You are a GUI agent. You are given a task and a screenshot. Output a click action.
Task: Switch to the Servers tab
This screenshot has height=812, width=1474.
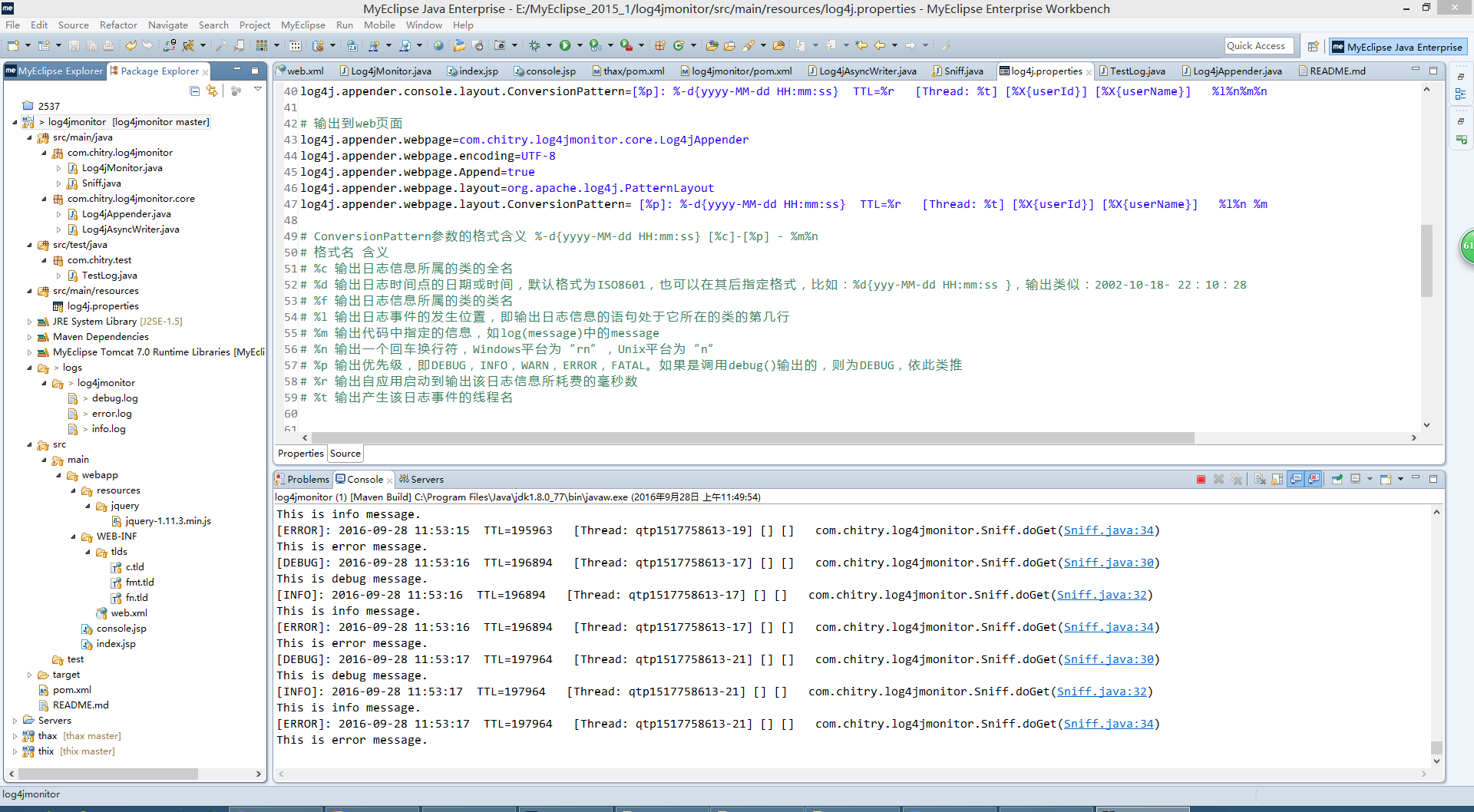(x=421, y=479)
